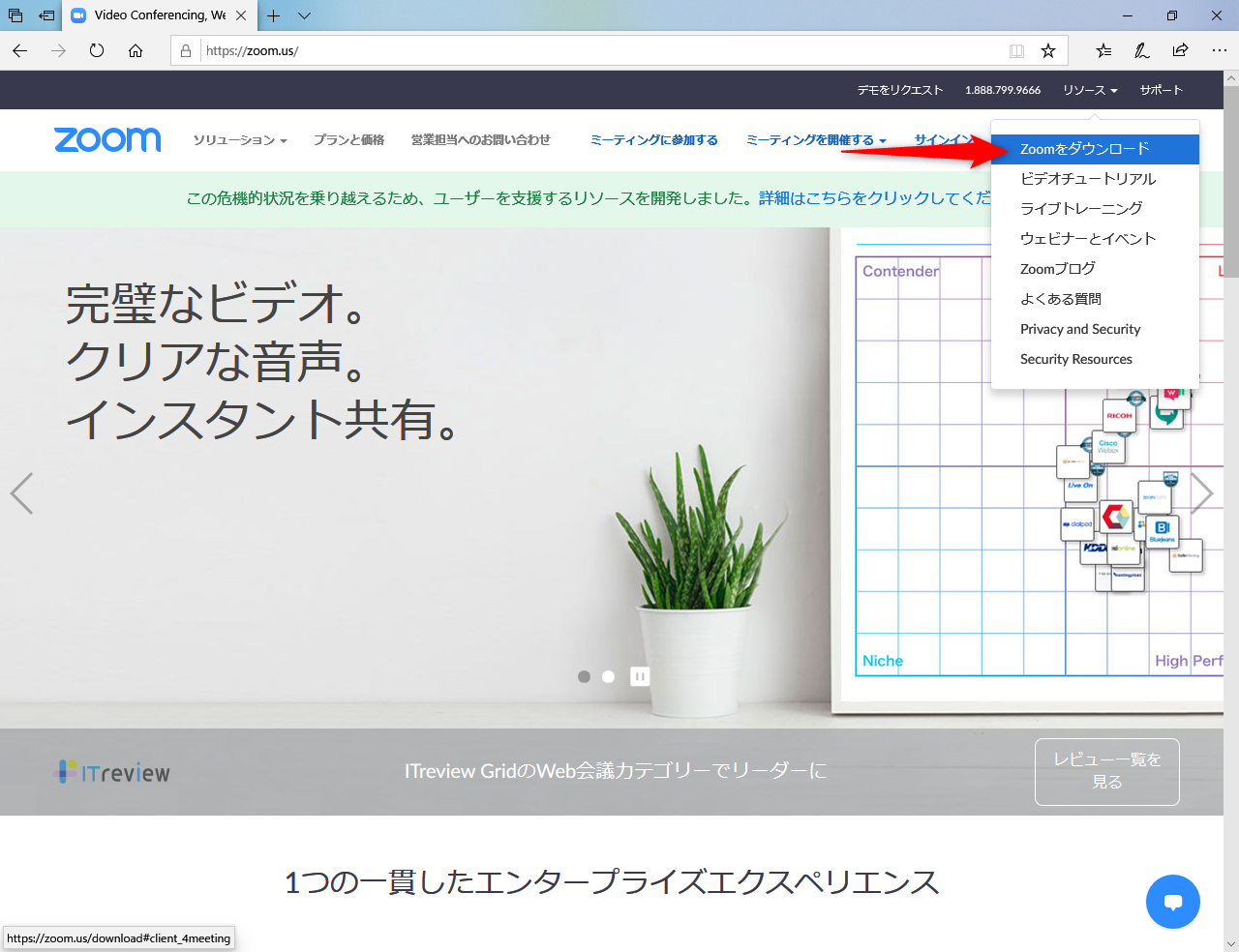Image resolution: width=1239 pixels, height=952 pixels.
Task: Open the browser home page
Action: click(136, 50)
